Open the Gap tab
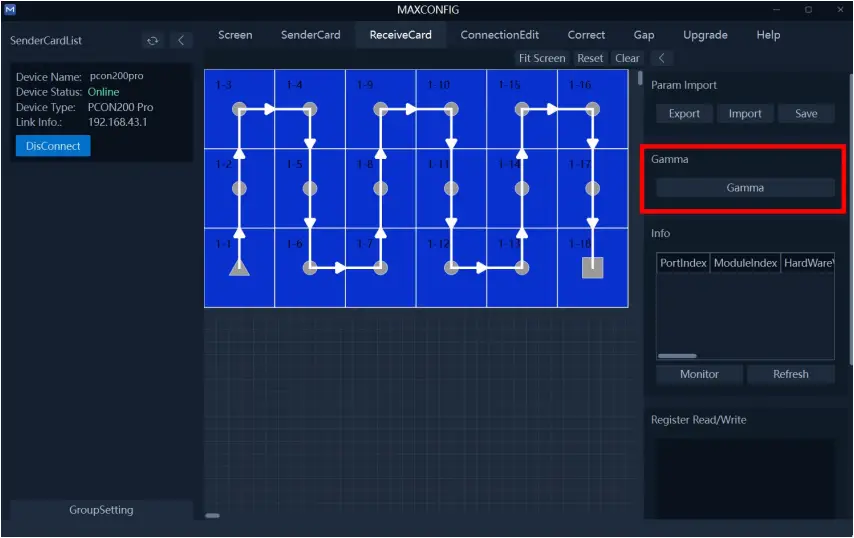Viewport: 854px width, 538px height. (644, 35)
